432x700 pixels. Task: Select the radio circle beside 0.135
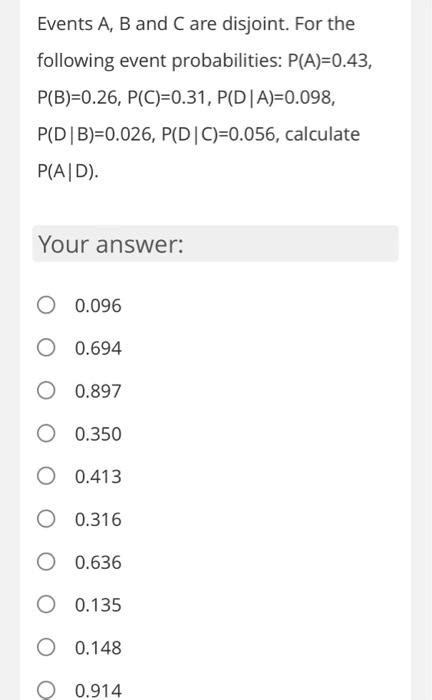click(46, 604)
